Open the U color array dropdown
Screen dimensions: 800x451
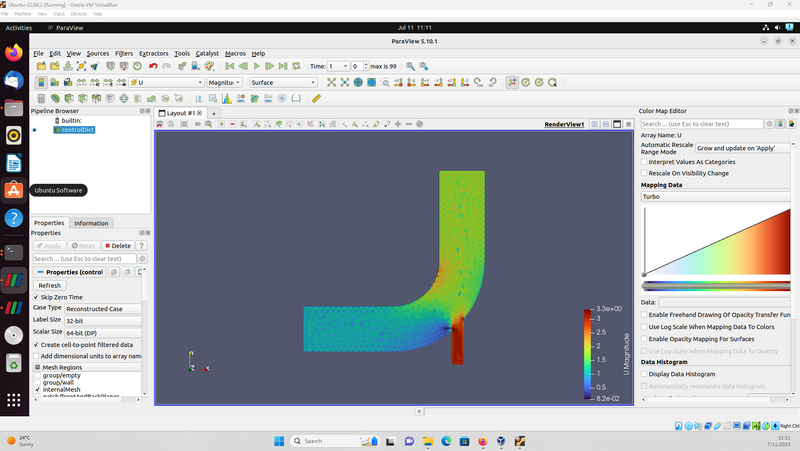click(166, 83)
